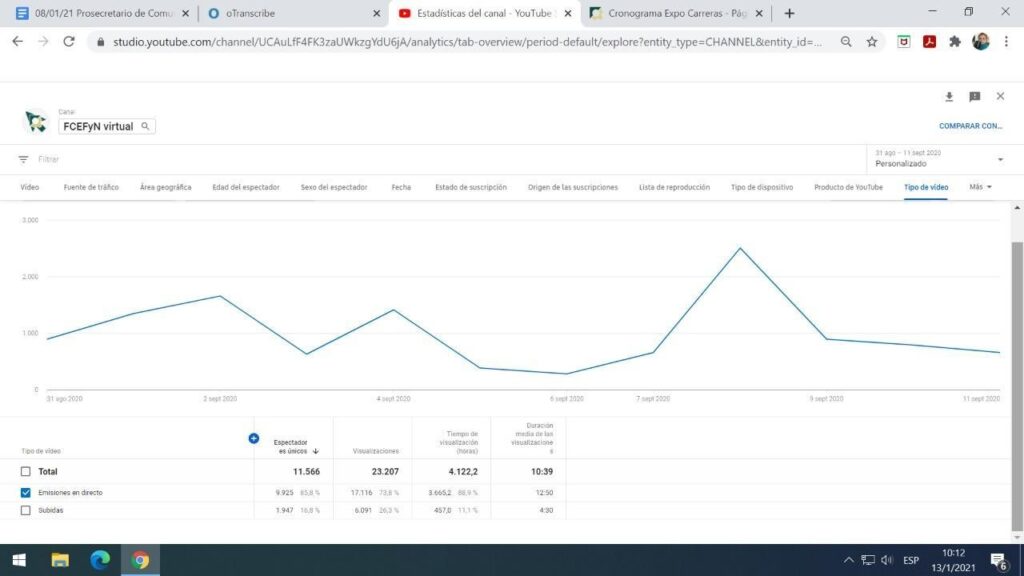Viewport: 1024px width, 576px height.
Task: Check the Total row checkbox
Action: [26, 471]
